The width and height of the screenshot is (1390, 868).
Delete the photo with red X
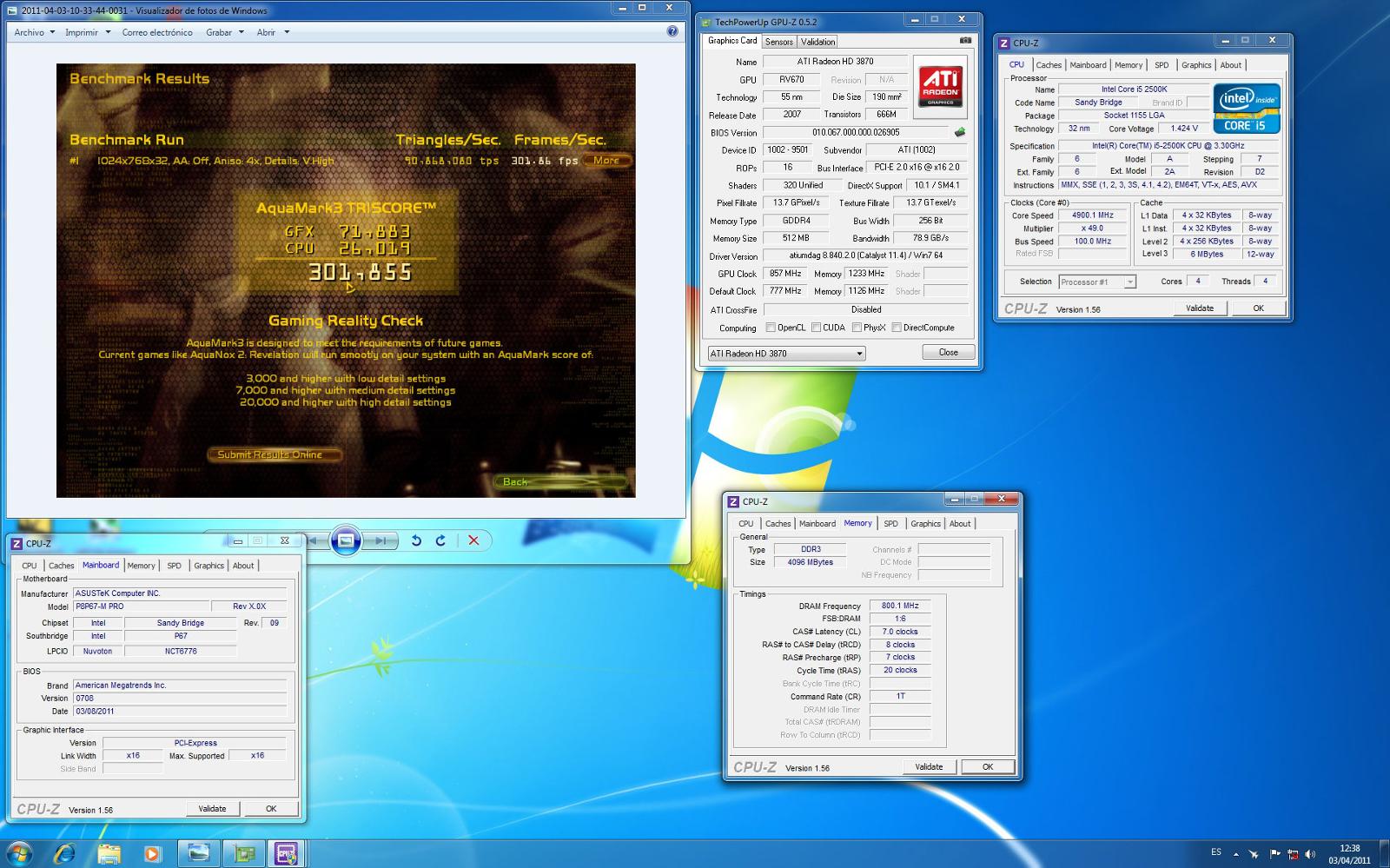click(473, 540)
